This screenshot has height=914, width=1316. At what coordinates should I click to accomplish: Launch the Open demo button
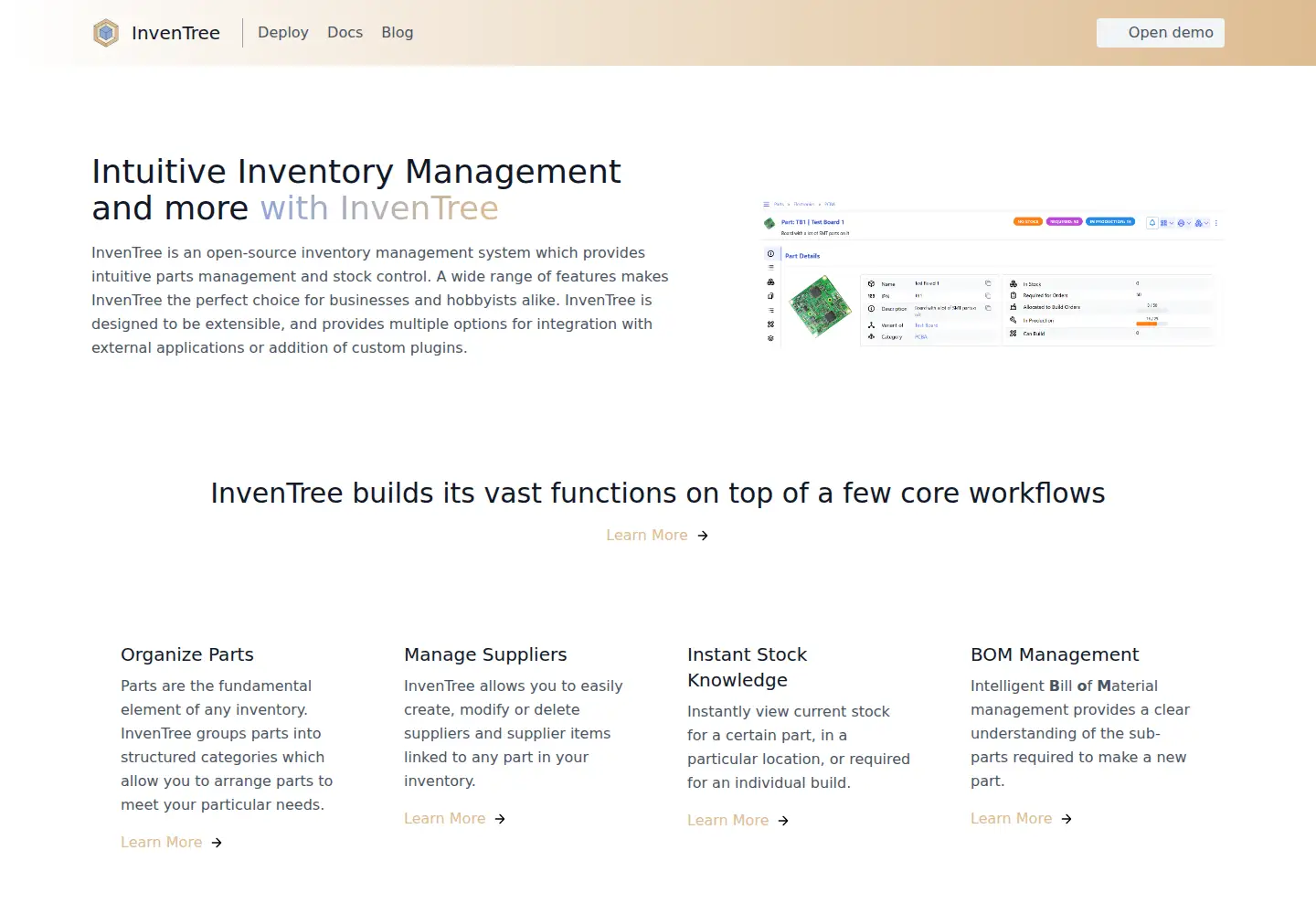[1161, 33]
